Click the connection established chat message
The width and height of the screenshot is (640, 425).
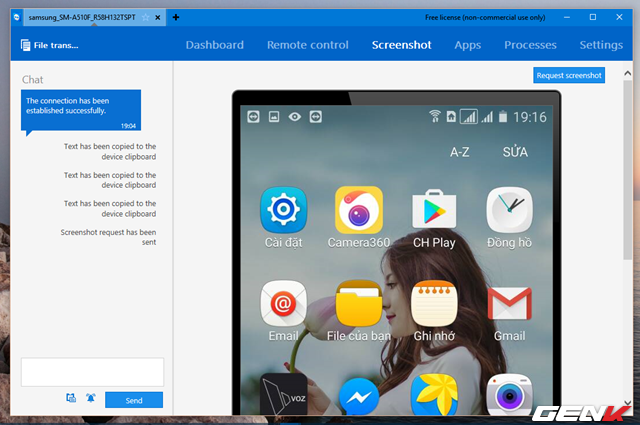tap(81, 110)
